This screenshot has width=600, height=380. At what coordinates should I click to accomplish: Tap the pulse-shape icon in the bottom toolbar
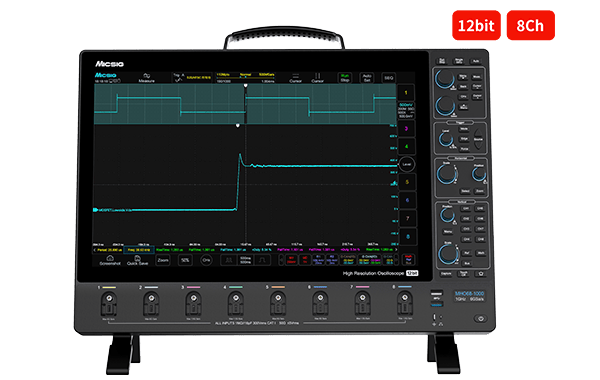(262, 260)
